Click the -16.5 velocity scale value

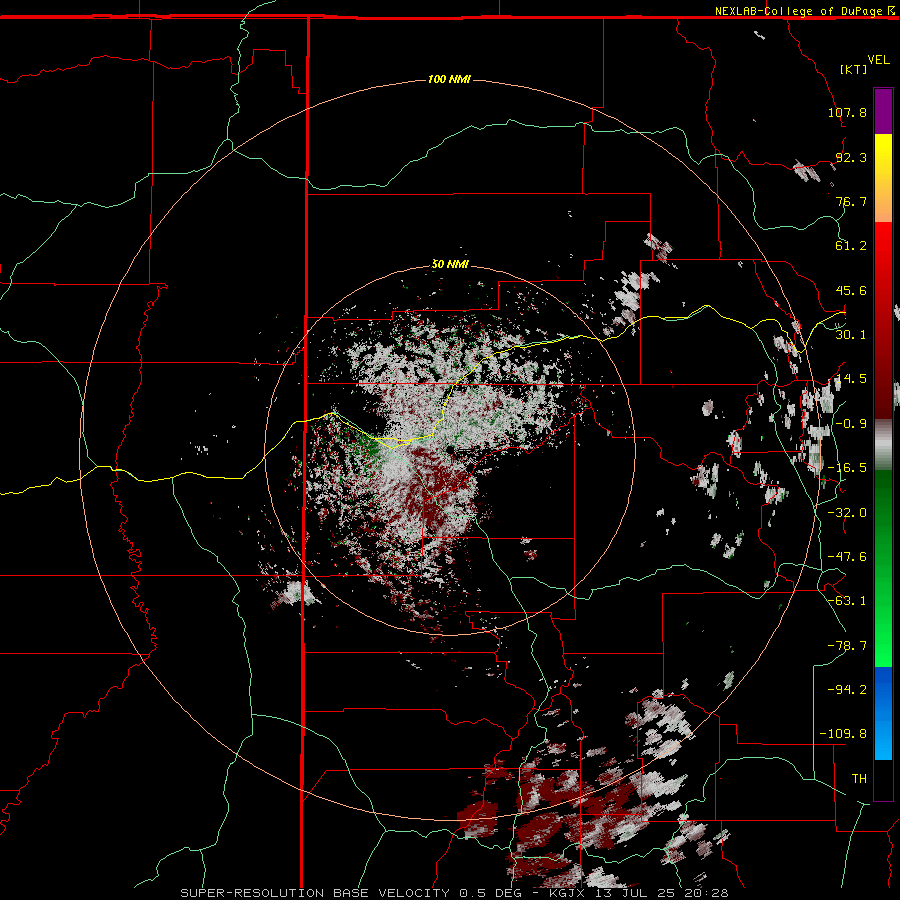click(x=847, y=468)
